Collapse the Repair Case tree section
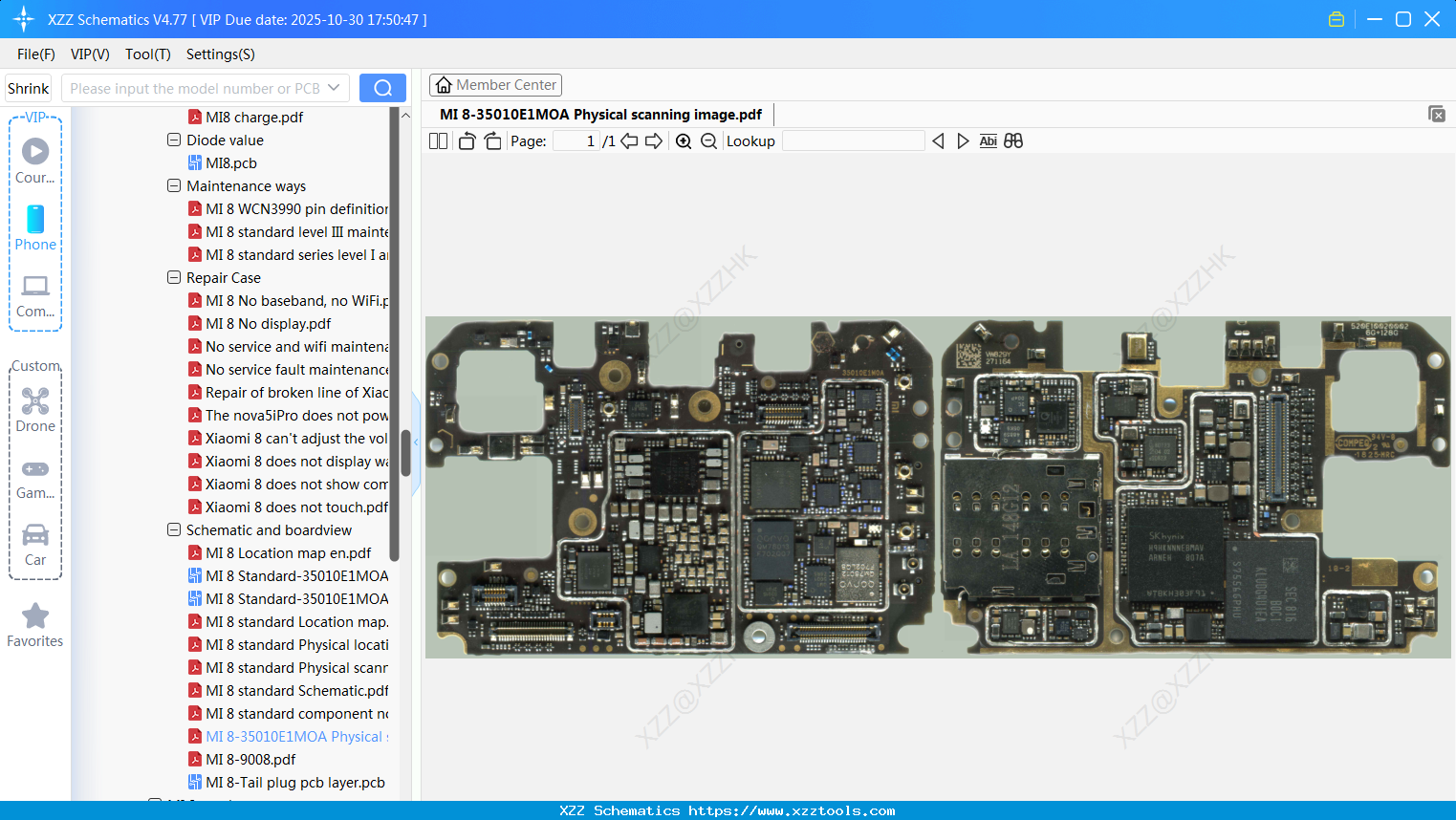 pyautogui.click(x=173, y=277)
